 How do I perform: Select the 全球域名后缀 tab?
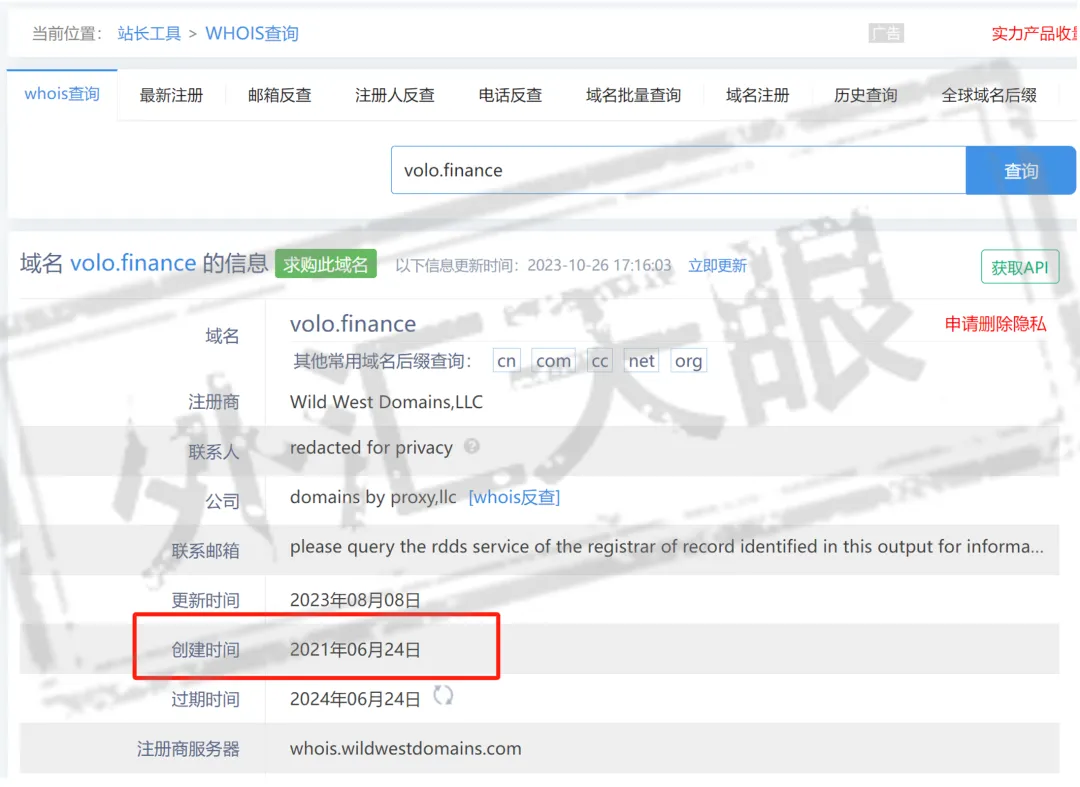click(x=989, y=95)
